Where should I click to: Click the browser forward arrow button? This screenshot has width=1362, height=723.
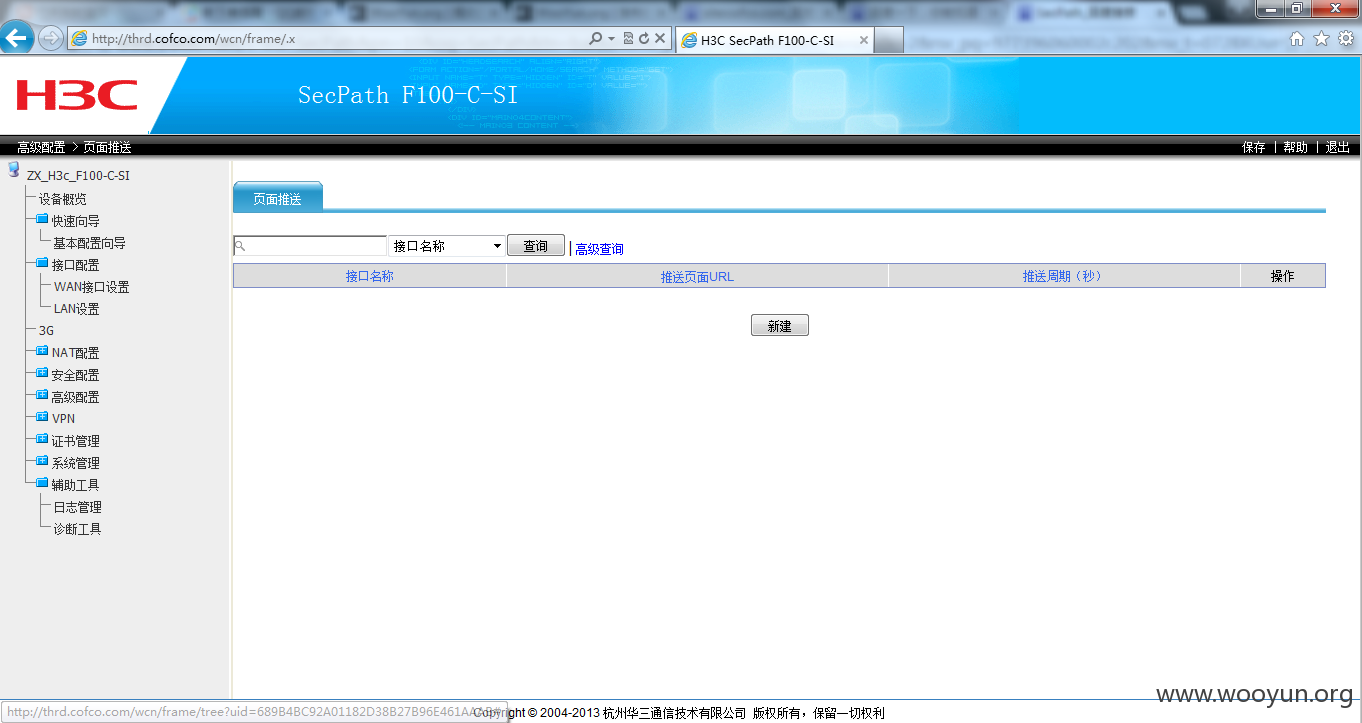coord(50,39)
